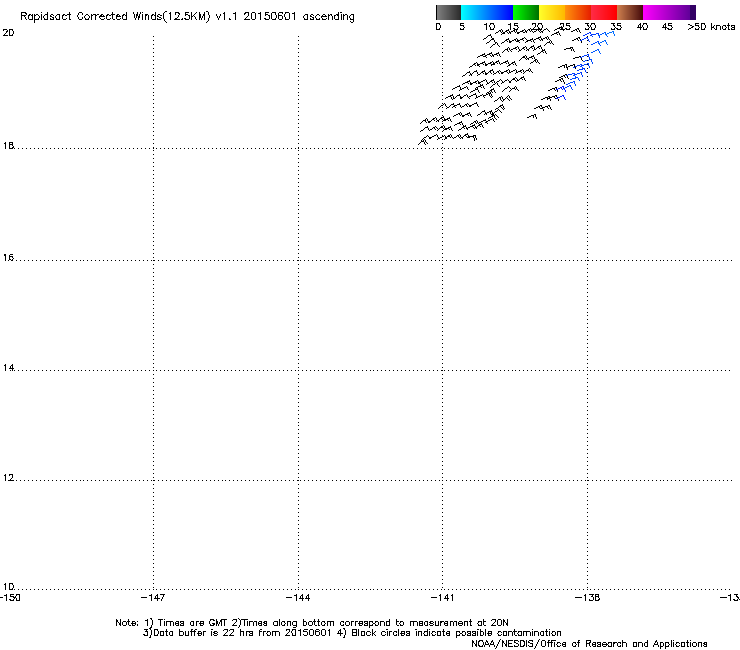
Task: Click the '10' legend scale value
Action: click(489, 27)
